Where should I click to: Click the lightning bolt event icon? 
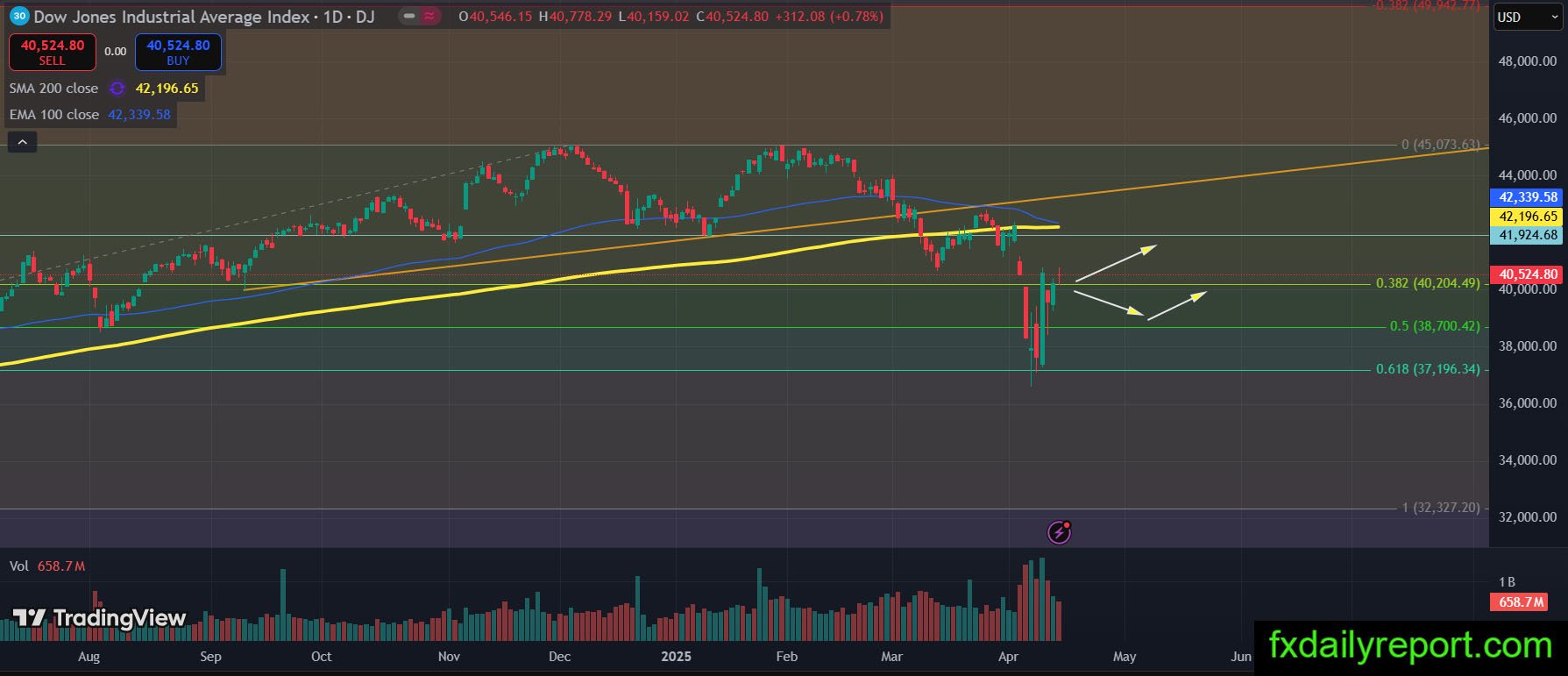pos(1060,531)
